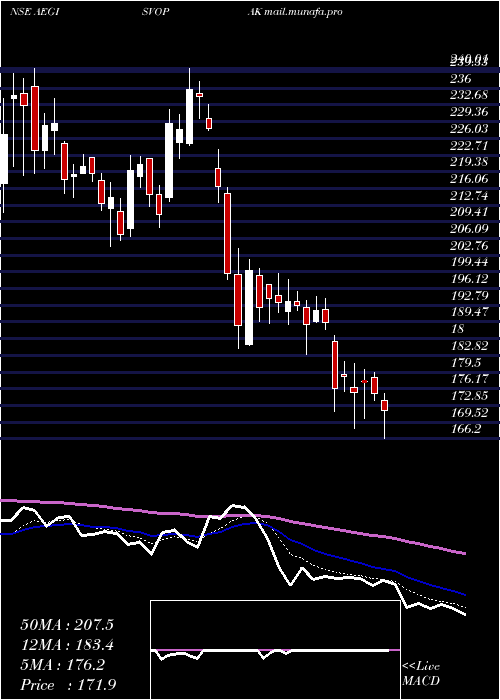
Task: Click the 236 price axis label
Action: pos(461,79)
